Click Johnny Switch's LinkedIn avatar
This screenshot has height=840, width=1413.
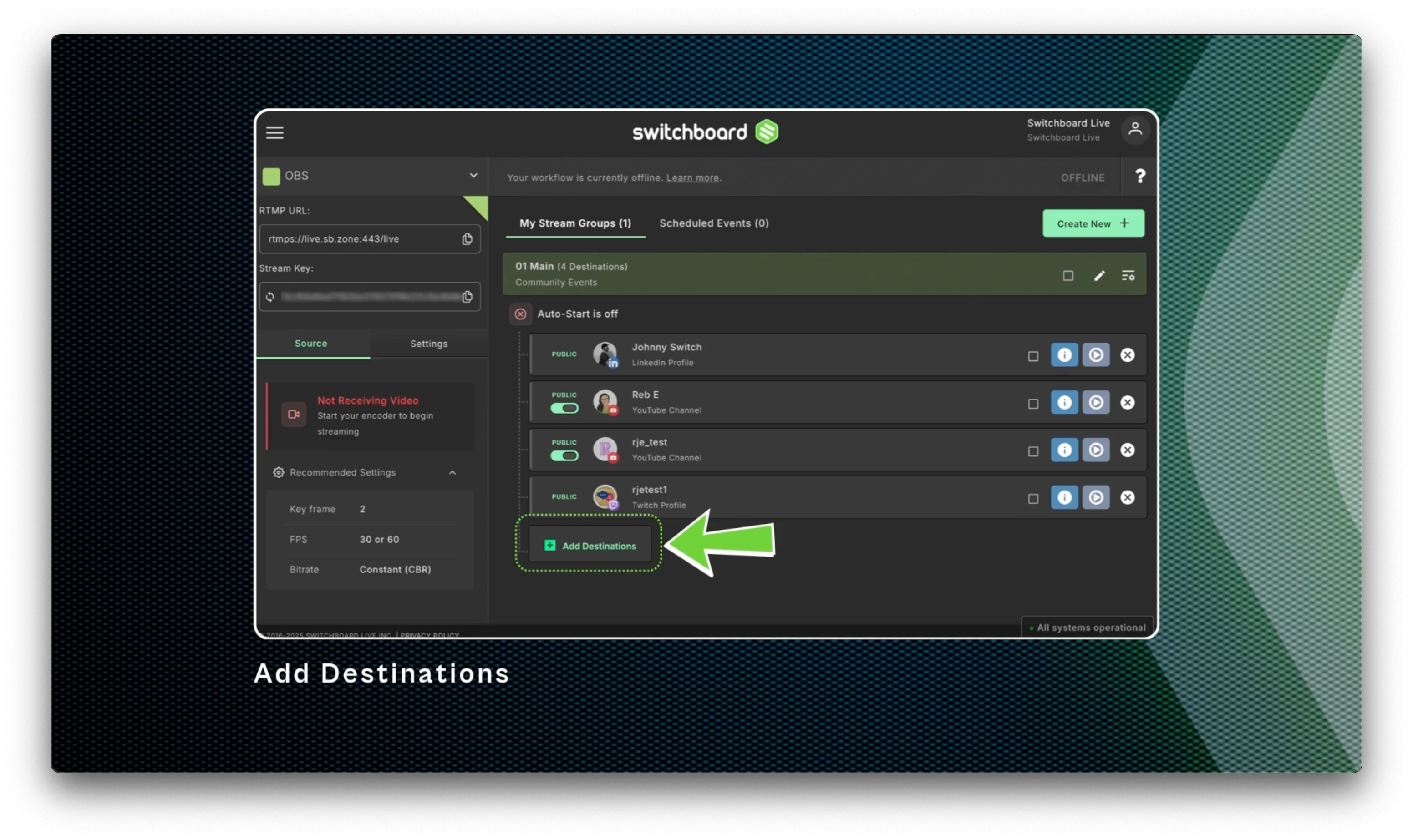tap(605, 355)
